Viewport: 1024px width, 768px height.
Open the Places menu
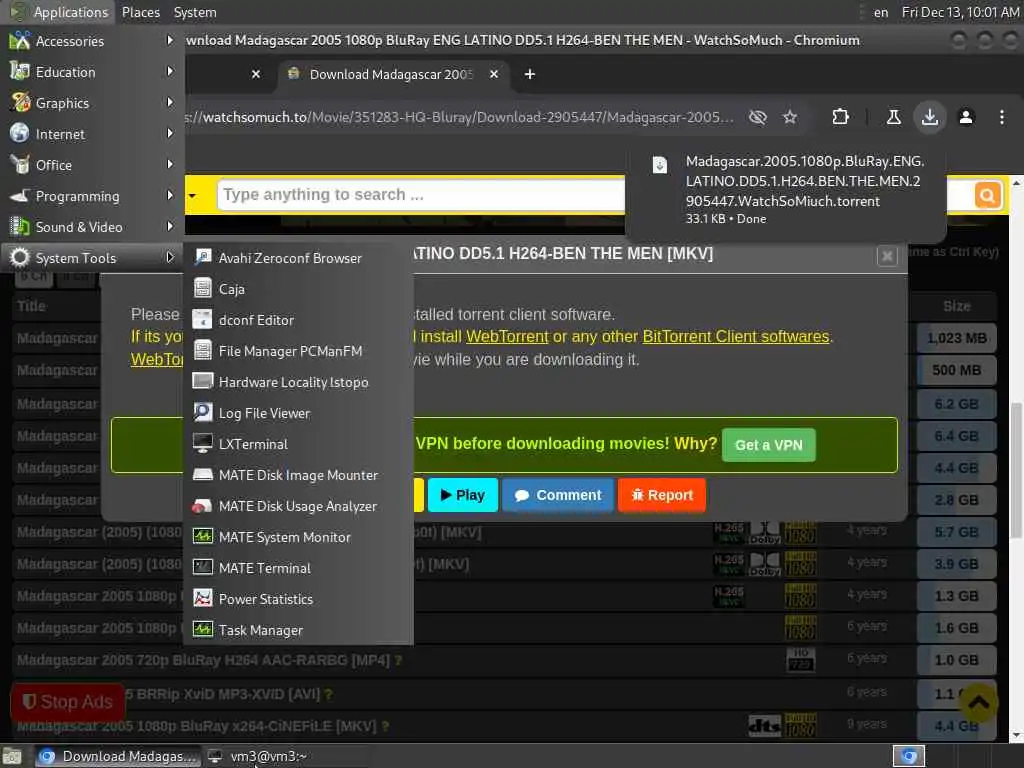pyautogui.click(x=140, y=12)
